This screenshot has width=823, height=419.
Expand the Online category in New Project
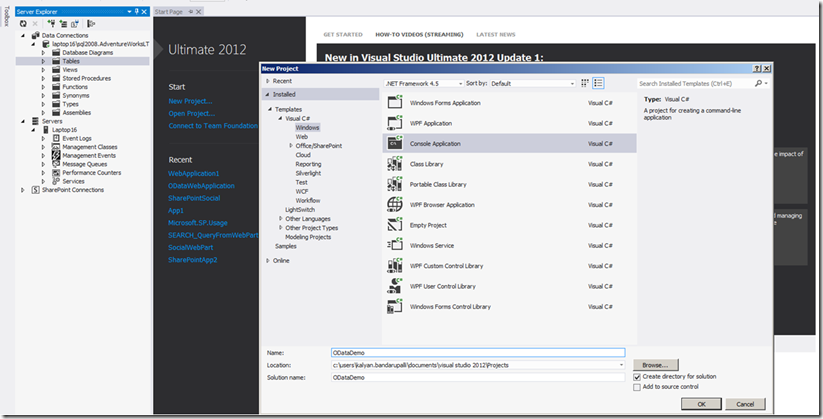pyautogui.click(x=268, y=260)
